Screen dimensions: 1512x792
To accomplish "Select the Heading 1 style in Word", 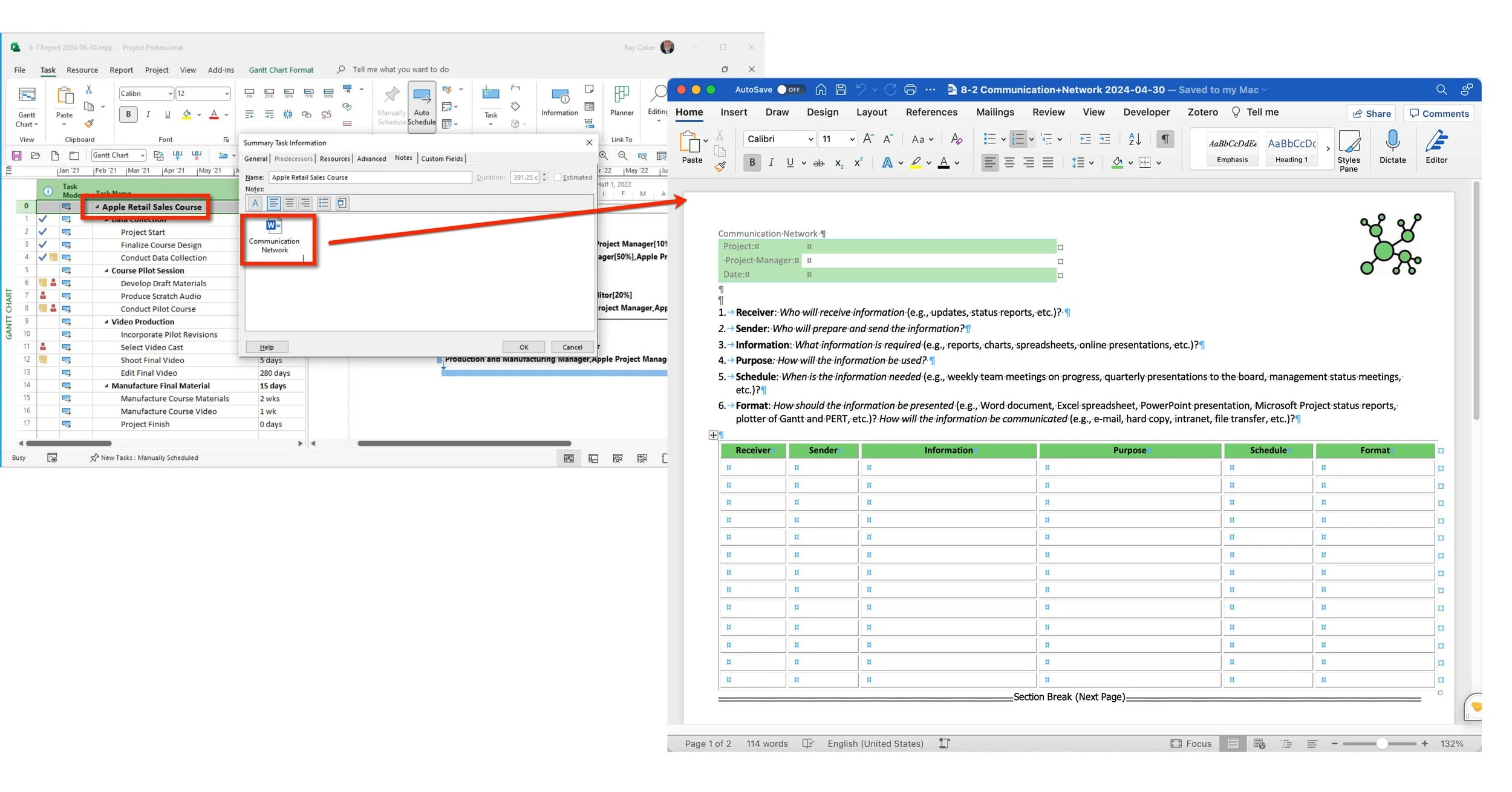I will point(1291,149).
